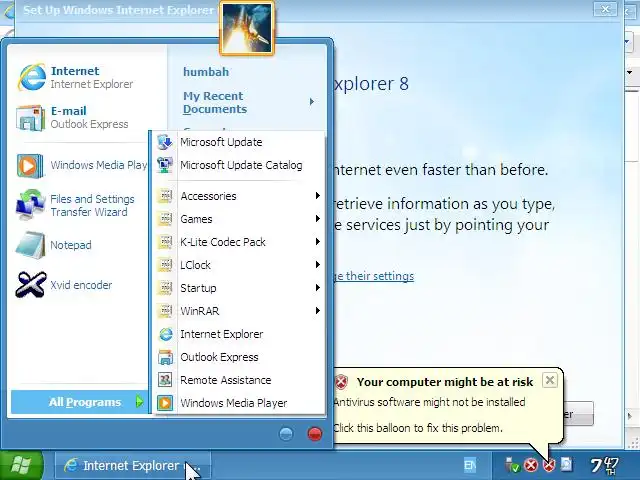Click the K-Lite Codec Pack folder icon
This screenshot has height=480, width=640.
click(x=165, y=242)
